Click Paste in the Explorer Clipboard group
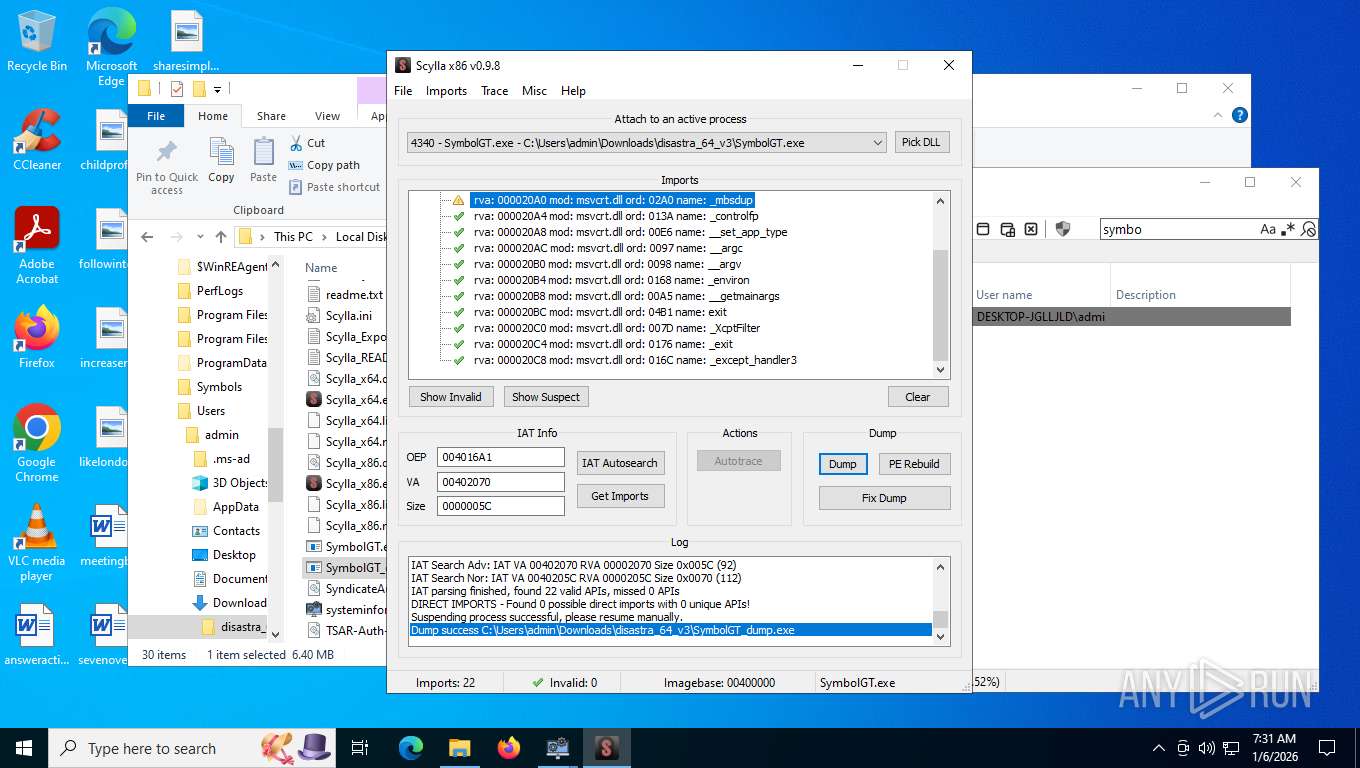 pyautogui.click(x=263, y=160)
